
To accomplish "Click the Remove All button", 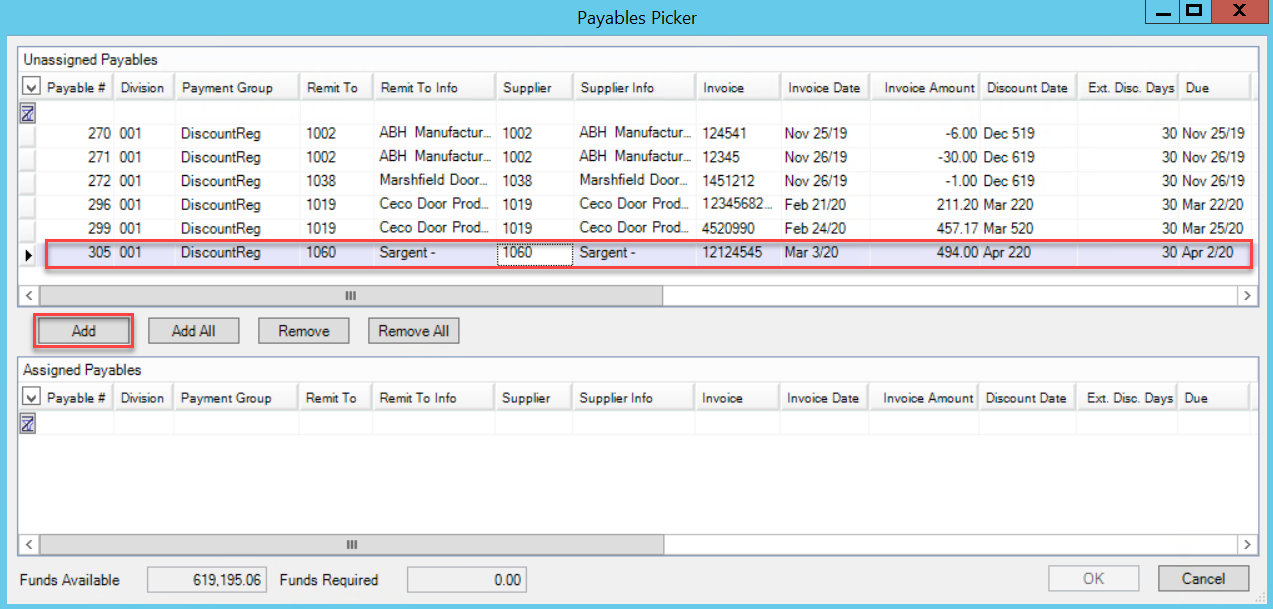I will click(x=414, y=331).
